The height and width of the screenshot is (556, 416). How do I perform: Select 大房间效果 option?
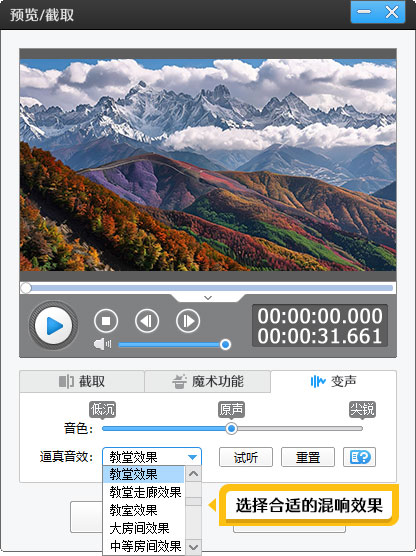coord(139,528)
